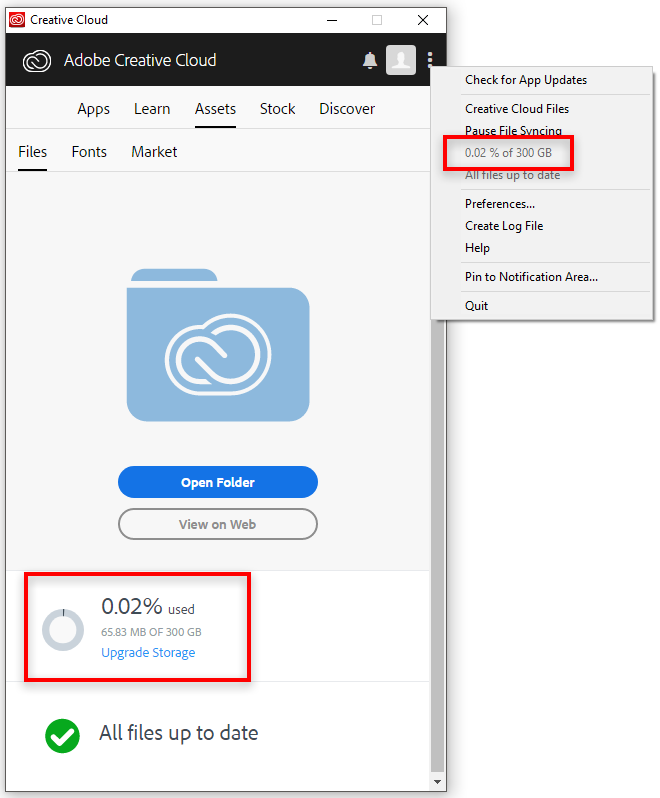
Task: Minimize the Creative Cloud window
Action: click(x=332, y=20)
